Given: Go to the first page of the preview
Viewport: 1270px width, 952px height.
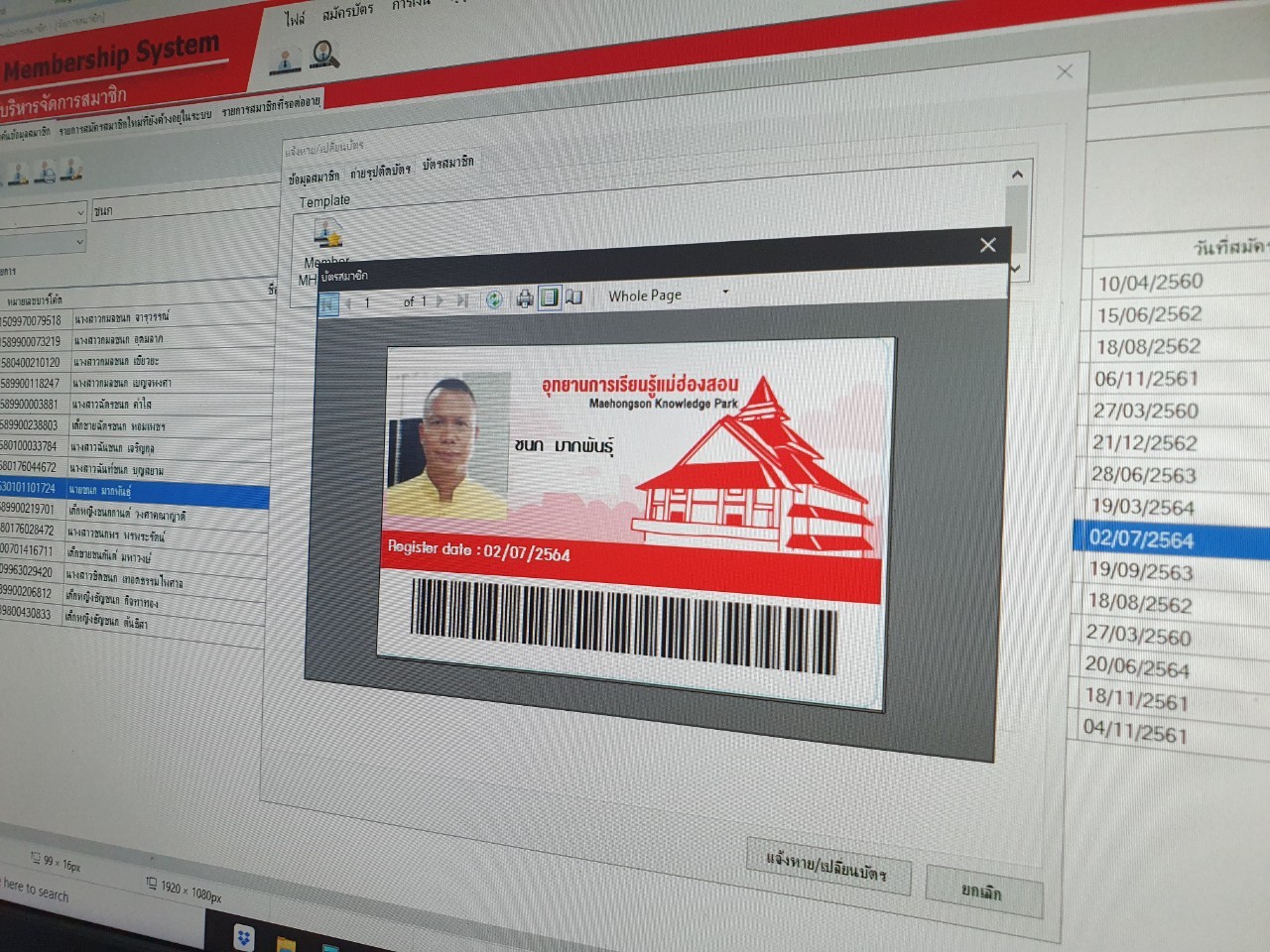Looking at the screenshot, I should tap(328, 303).
